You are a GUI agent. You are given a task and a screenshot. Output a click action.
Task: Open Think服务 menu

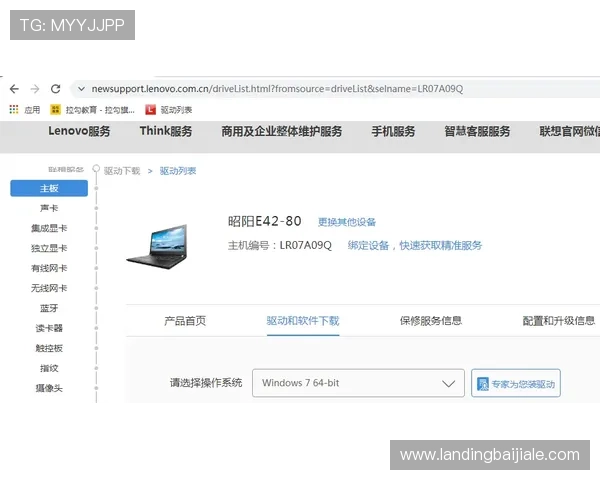(x=166, y=131)
